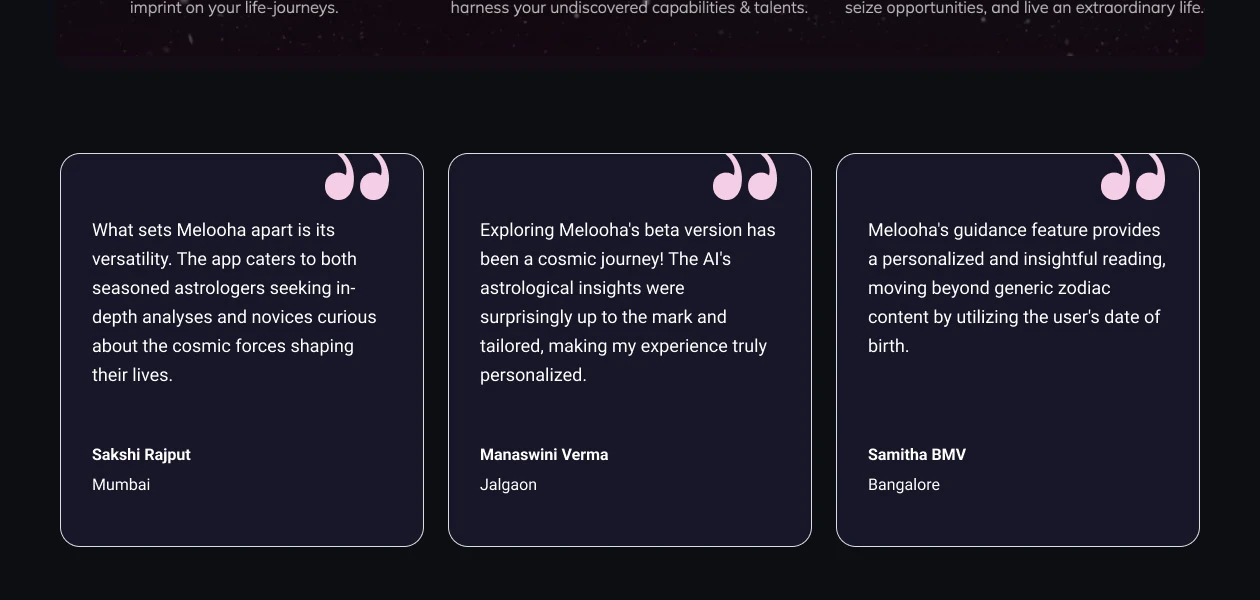Click quote icon on Samitha BMV's testimonial
Viewport: 1260px width, 600px height.
[x=1133, y=177]
